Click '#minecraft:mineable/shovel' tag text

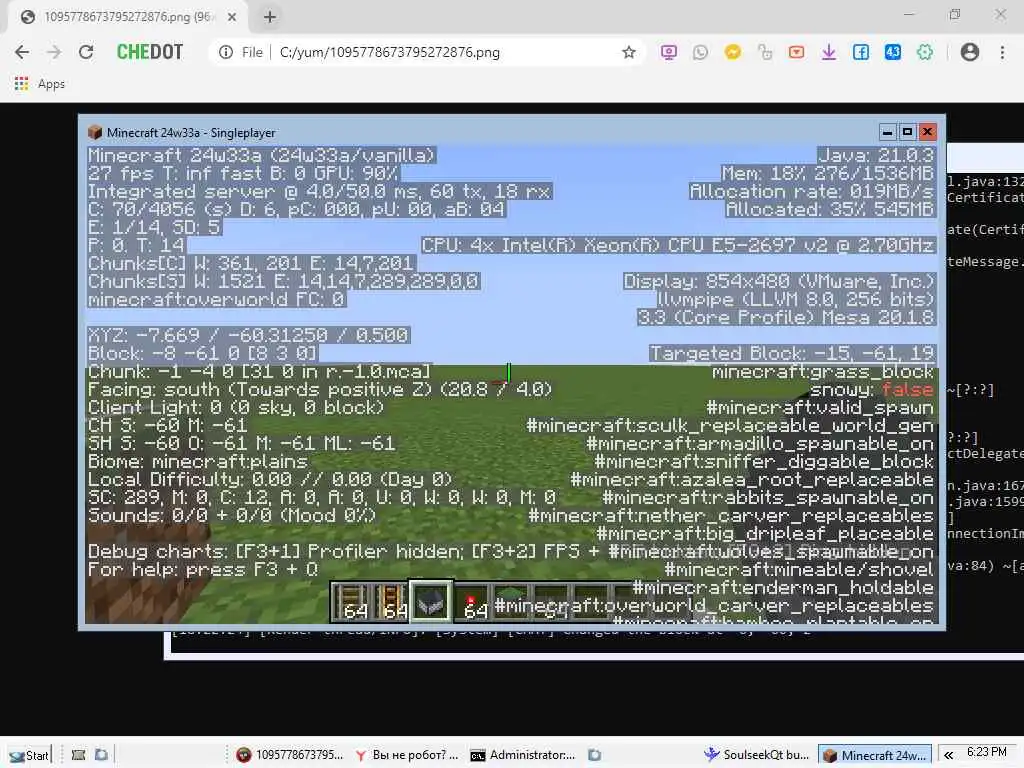pos(799,569)
